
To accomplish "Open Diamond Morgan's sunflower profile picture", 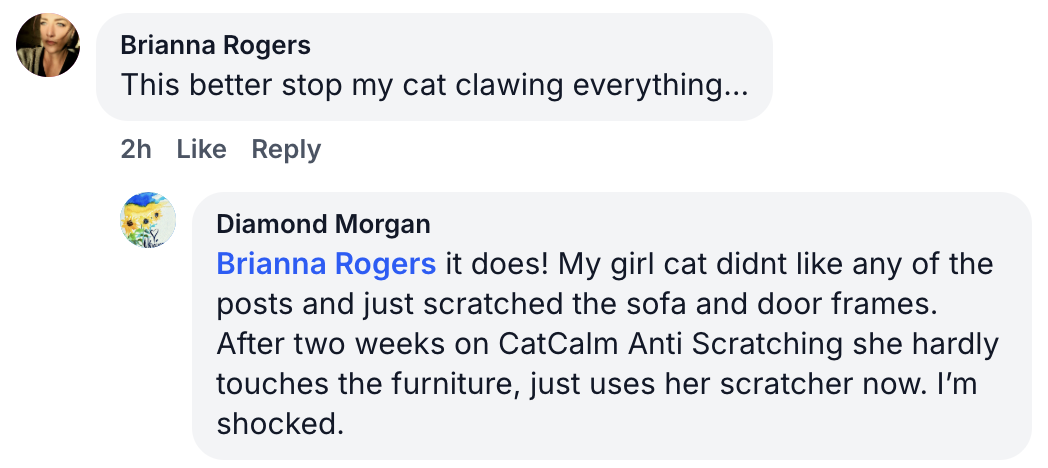I will click(x=148, y=221).
